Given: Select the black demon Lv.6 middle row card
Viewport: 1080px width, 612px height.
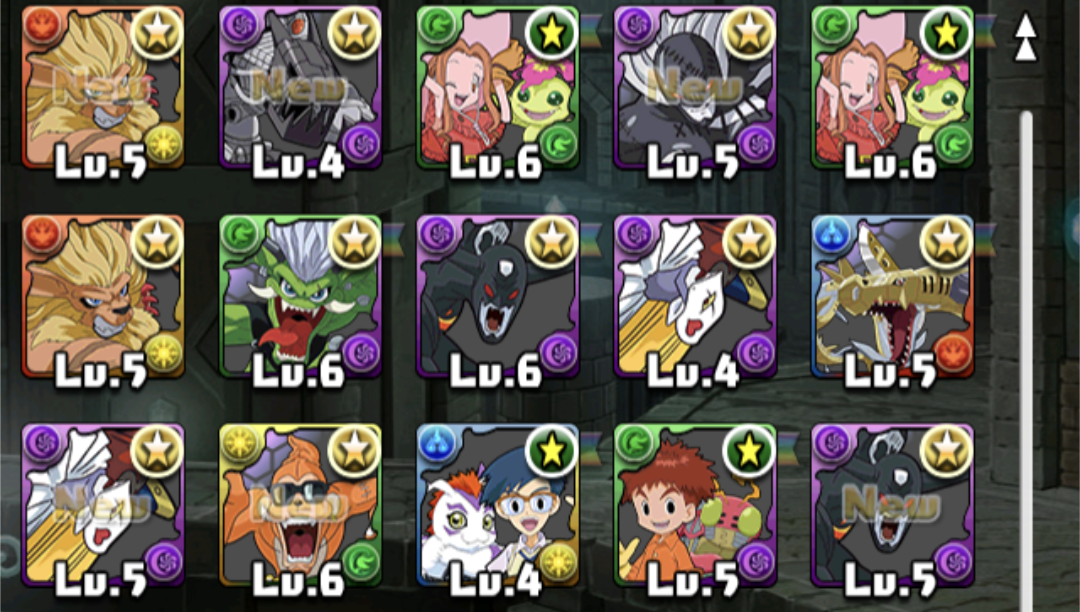Looking at the screenshot, I should (498, 297).
